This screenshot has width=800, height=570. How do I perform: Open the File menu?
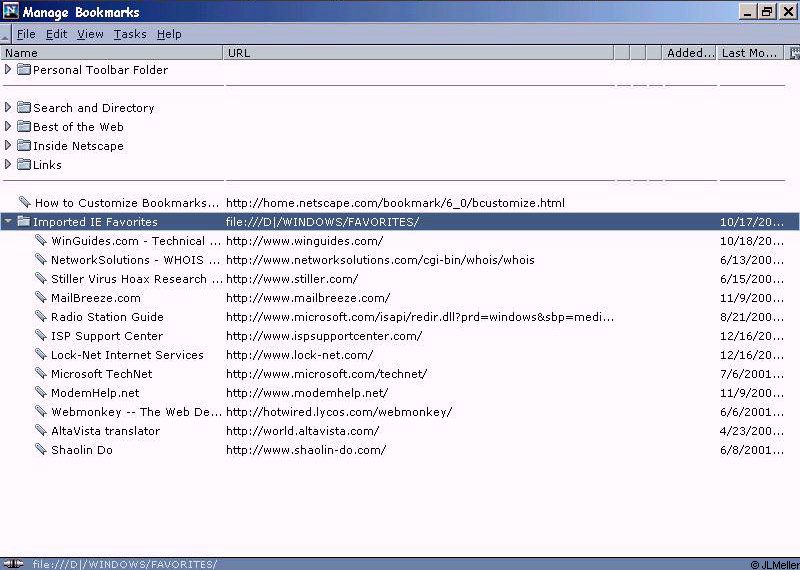(x=26, y=34)
